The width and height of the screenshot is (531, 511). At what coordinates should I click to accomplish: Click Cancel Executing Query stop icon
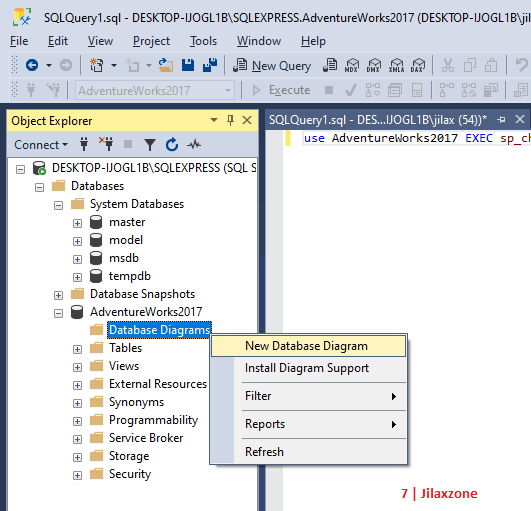coord(328,90)
